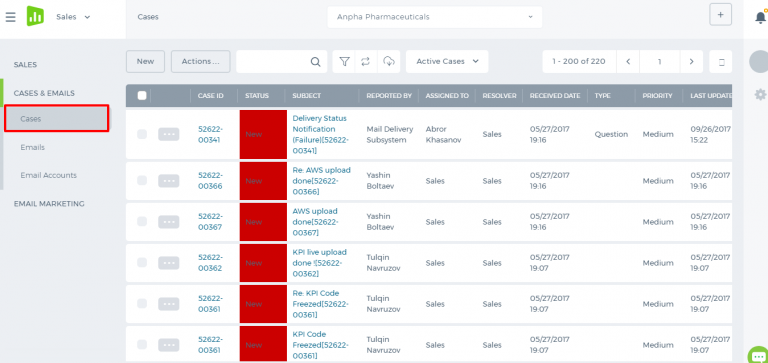The image size is (768, 363).
Task: Open the Anpha Pharmaceuticals company dropdown
Action: (x=434, y=17)
